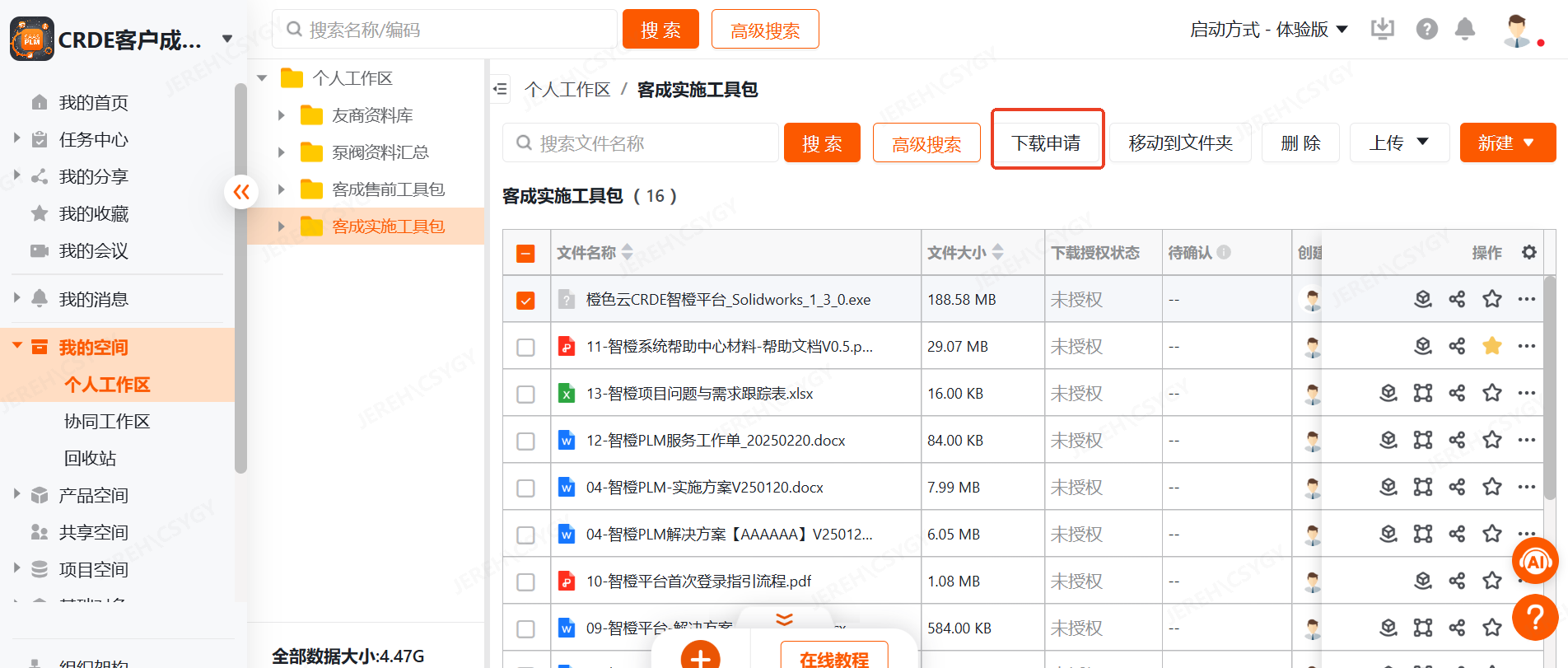Check the 04-智橙PLM-实施方案V250120.docx checkbox
Viewport: 1568px width, 668px height.
point(525,488)
